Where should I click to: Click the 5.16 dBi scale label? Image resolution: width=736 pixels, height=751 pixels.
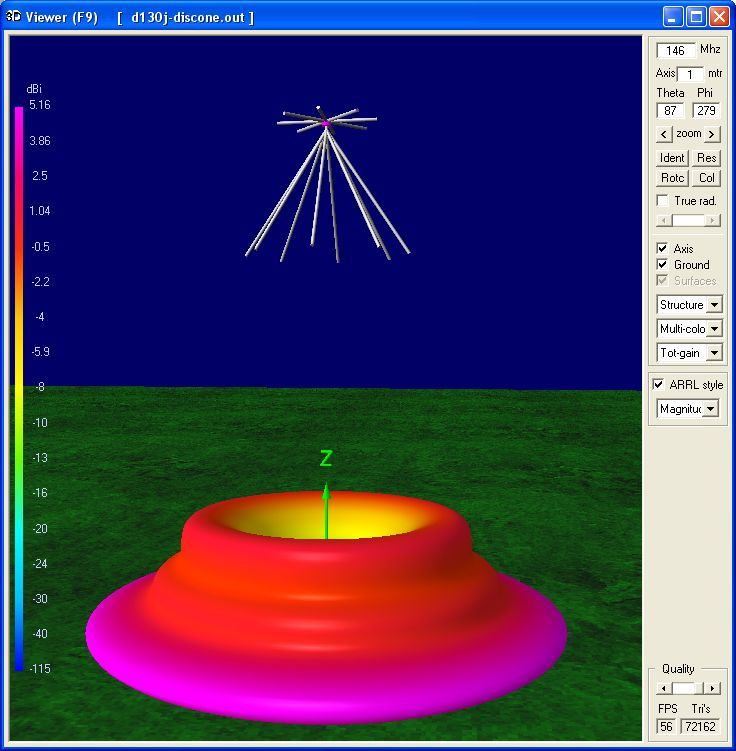click(40, 105)
